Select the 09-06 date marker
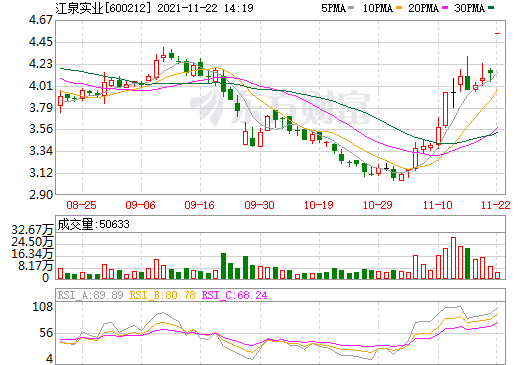This screenshot has width=520, height=365. click(x=141, y=205)
